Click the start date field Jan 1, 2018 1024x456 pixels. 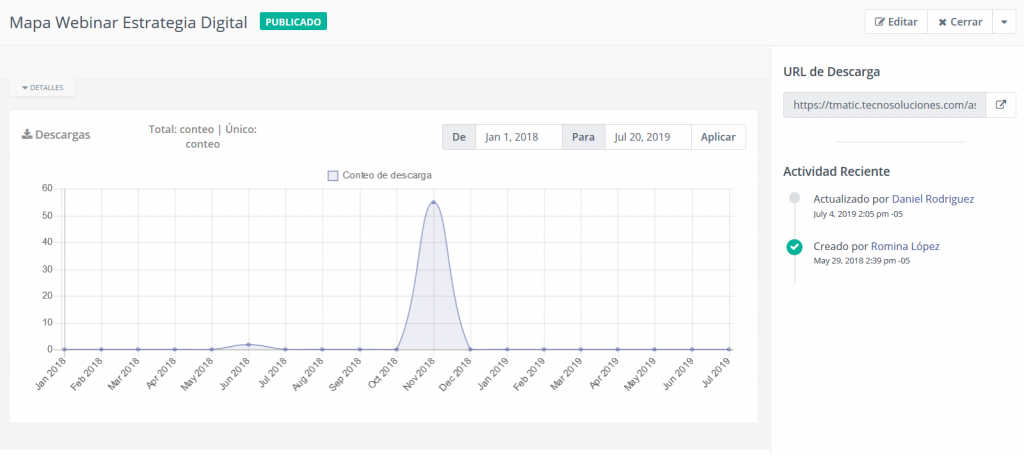pyautogui.click(x=518, y=137)
